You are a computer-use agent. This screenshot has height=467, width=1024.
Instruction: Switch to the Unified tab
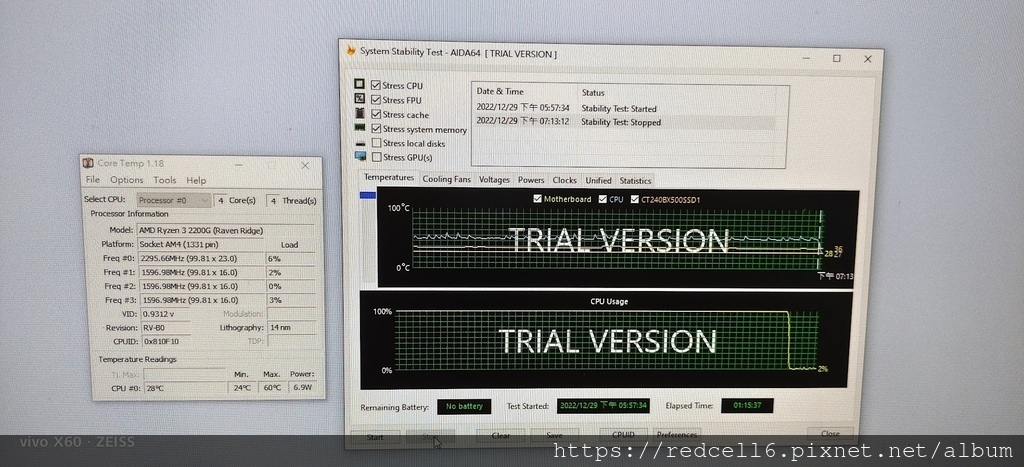(x=598, y=180)
